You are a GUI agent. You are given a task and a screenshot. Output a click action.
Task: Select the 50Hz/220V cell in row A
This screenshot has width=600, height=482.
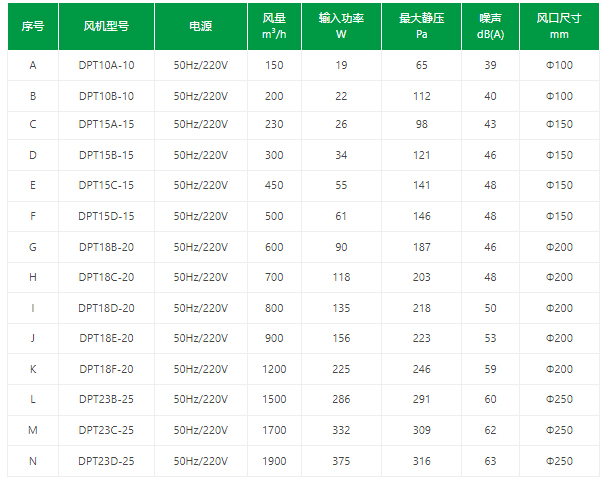pos(200,65)
